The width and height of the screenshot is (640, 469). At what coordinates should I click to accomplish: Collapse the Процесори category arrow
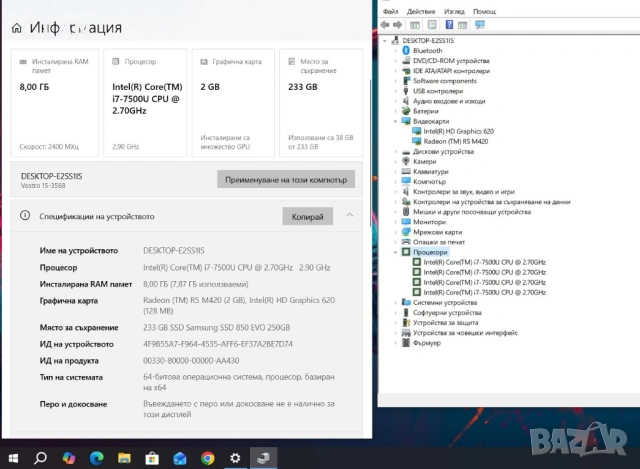(395, 252)
